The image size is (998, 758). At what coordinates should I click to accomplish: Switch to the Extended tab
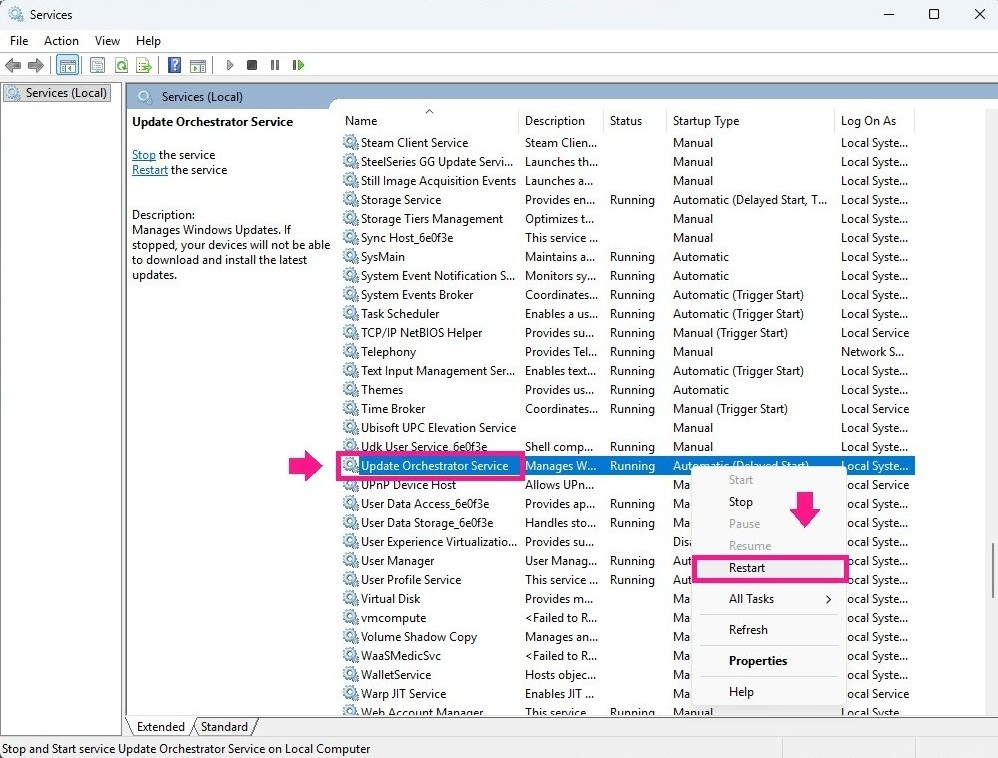[x=160, y=727]
